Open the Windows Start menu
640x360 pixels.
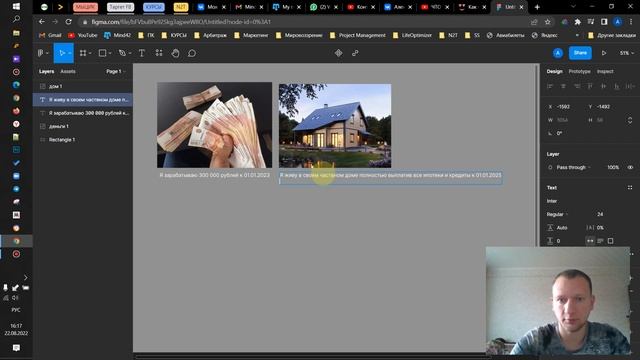[x=16, y=6]
